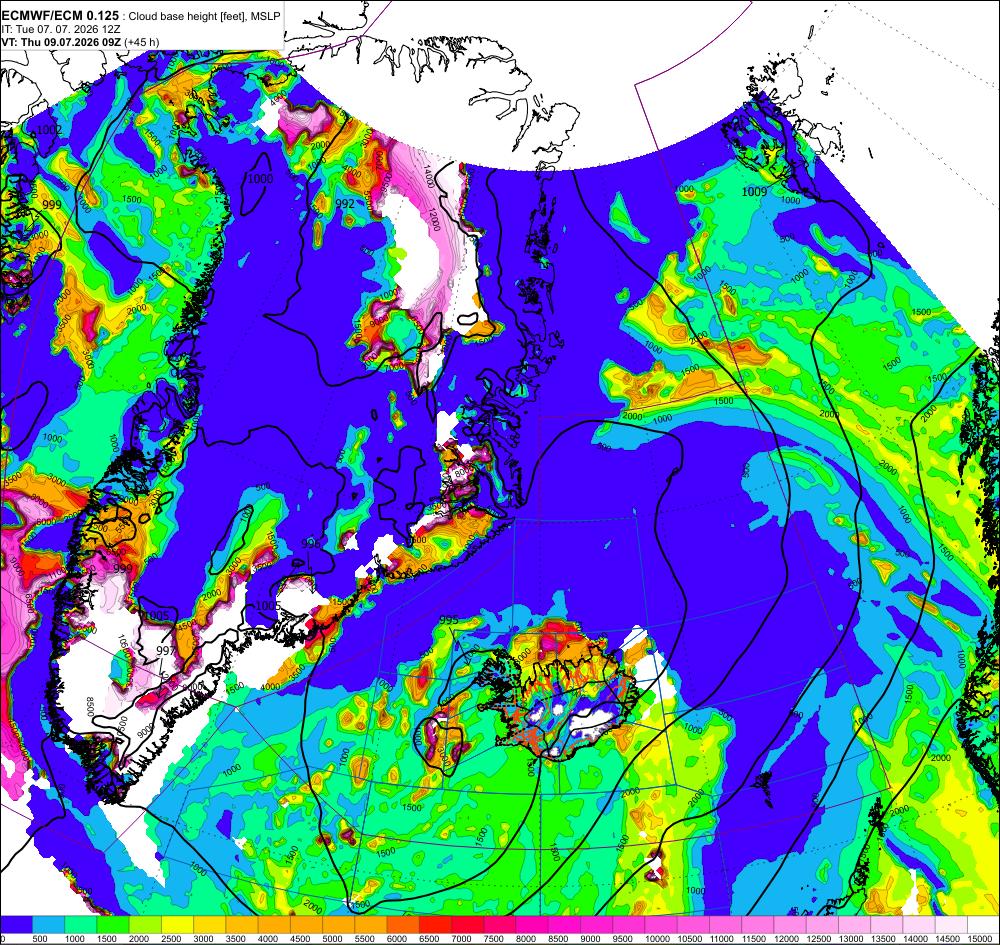
Task: Click the 1009 pressure label
Action: click(x=754, y=191)
